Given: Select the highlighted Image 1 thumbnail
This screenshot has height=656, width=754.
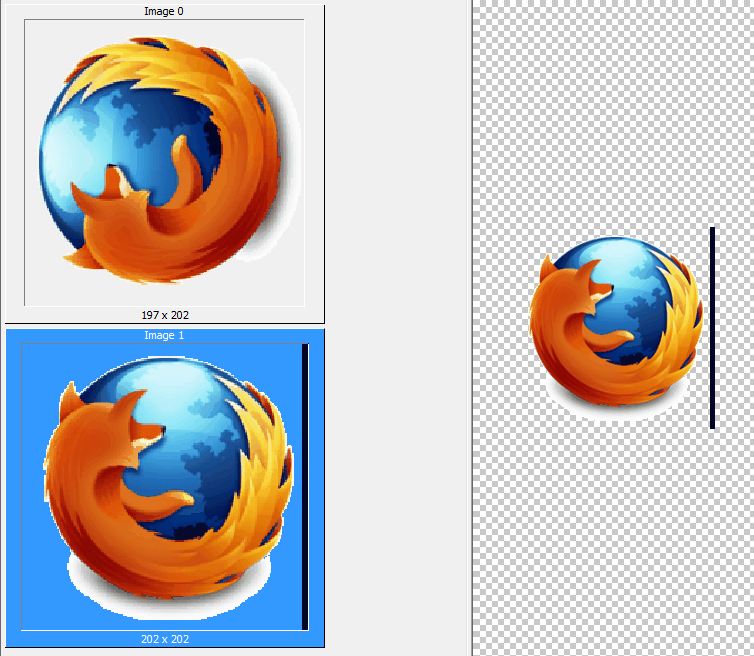Looking at the screenshot, I should click(x=164, y=487).
